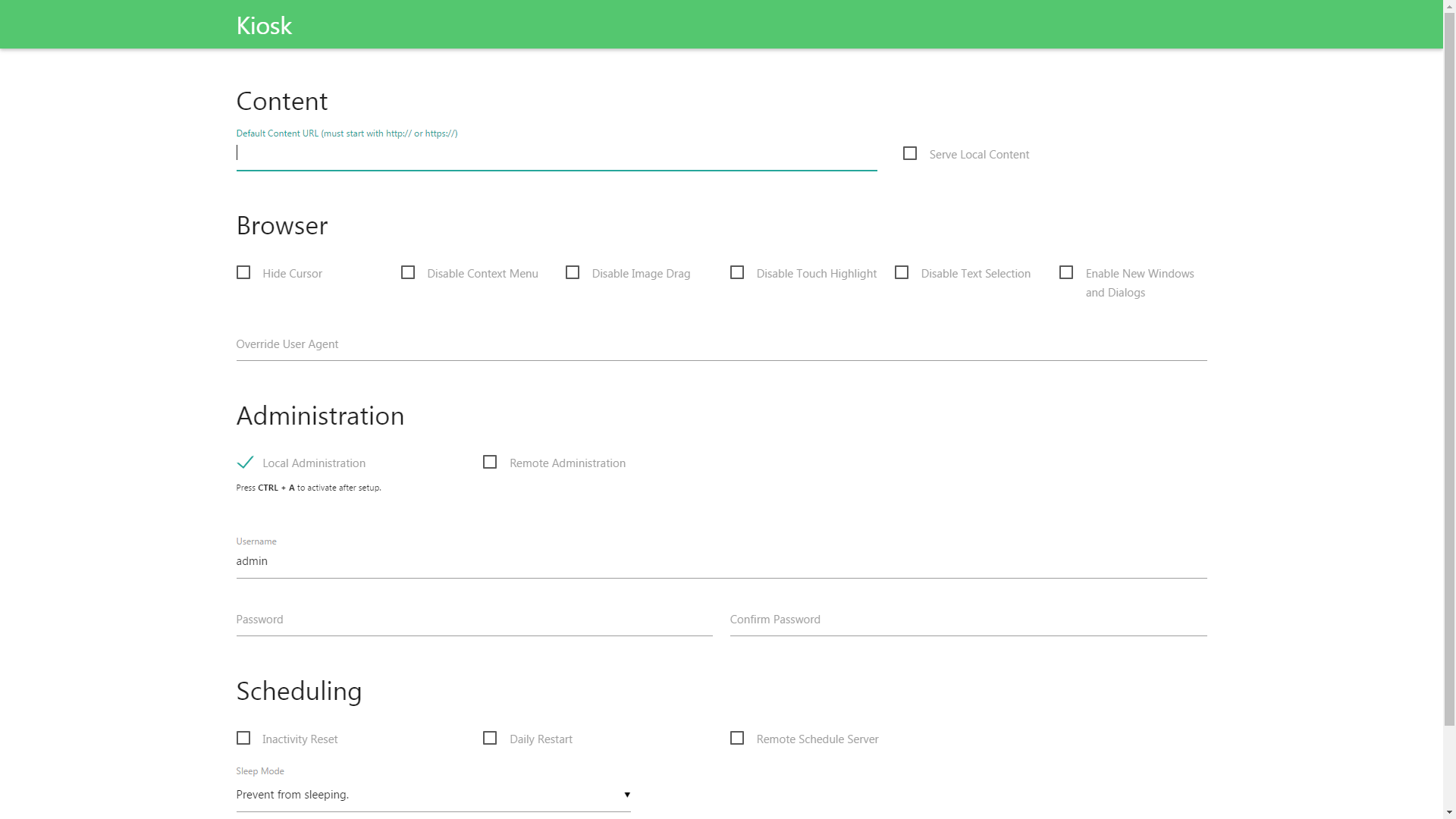Image resolution: width=1456 pixels, height=819 pixels.
Task: Check Disable Text Selection box
Action: pos(902,272)
